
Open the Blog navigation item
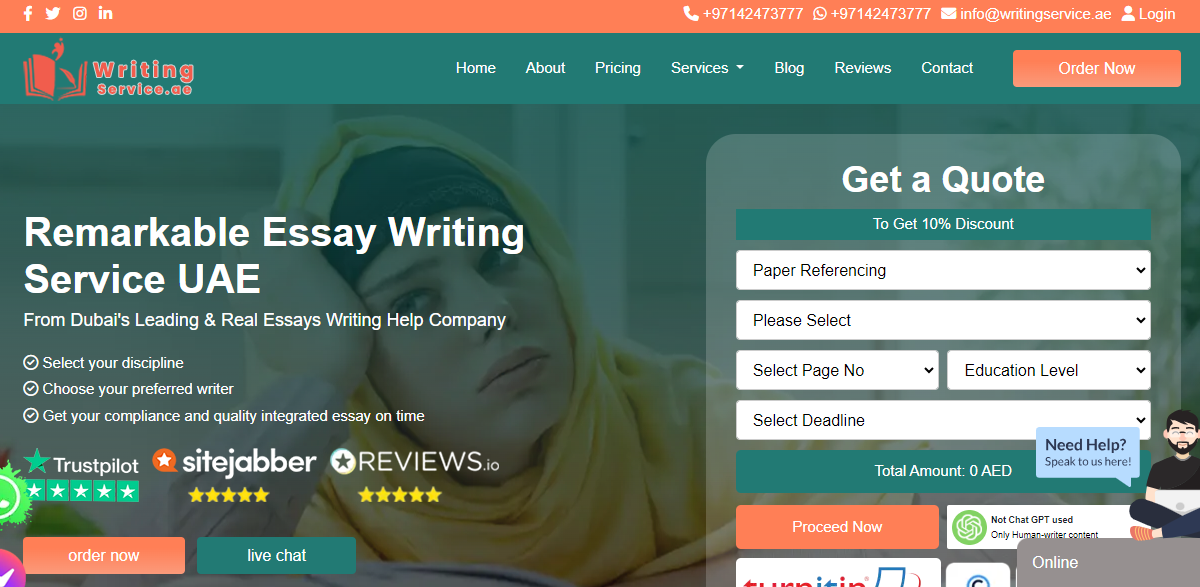coord(789,68)
